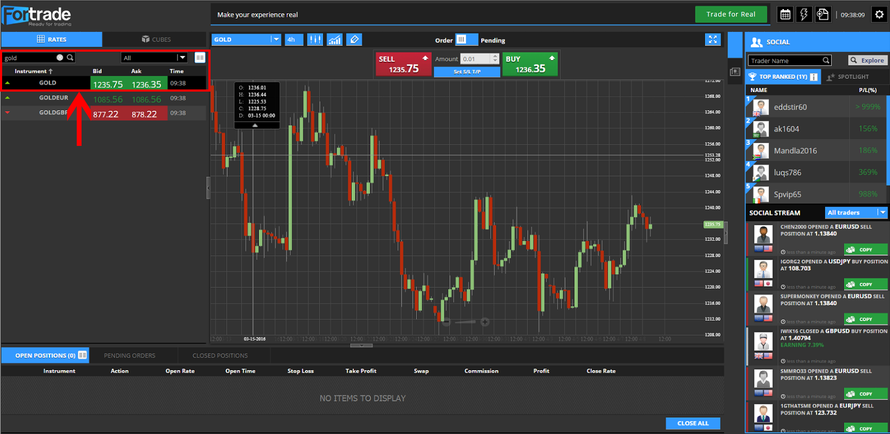Click the Trader Name search field
The height and width of the screenshot is (434, 890).
pos(790,61)
